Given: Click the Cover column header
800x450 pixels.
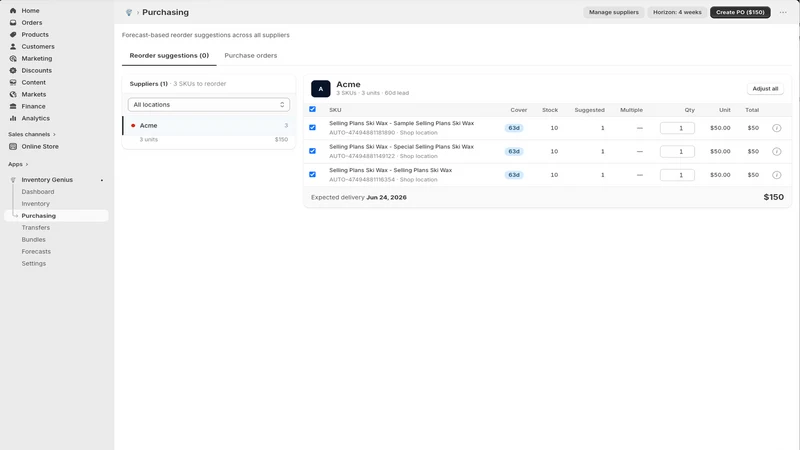Looking at the screenshot, I should (518, 110).
